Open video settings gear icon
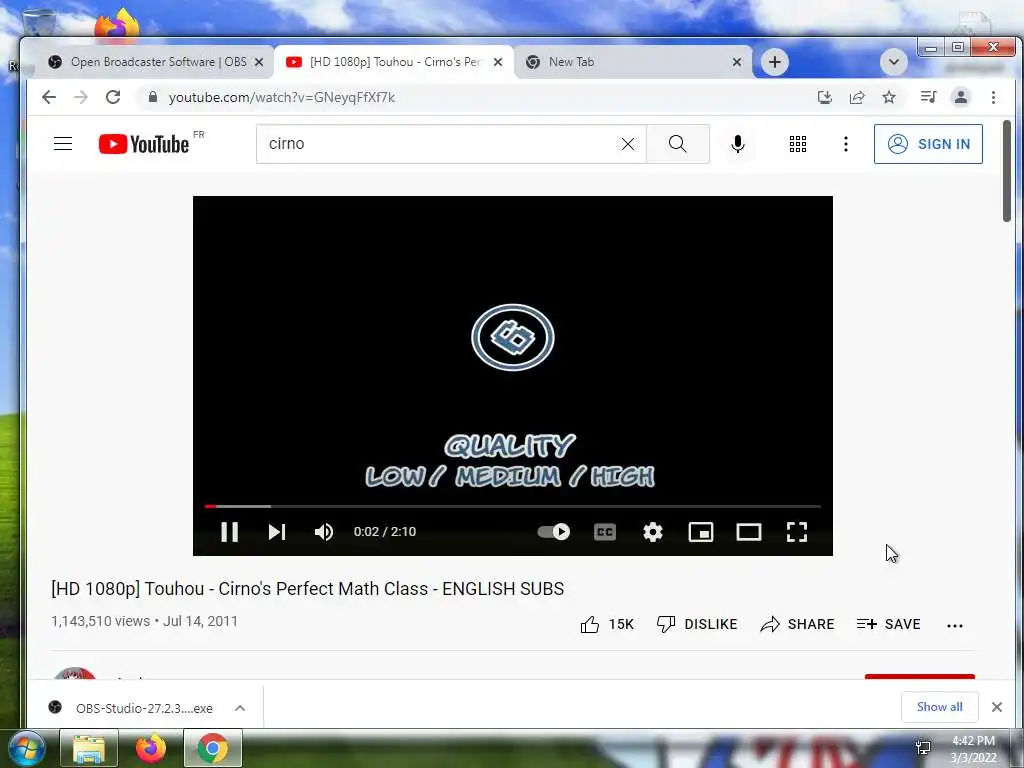 coord(652,532)
